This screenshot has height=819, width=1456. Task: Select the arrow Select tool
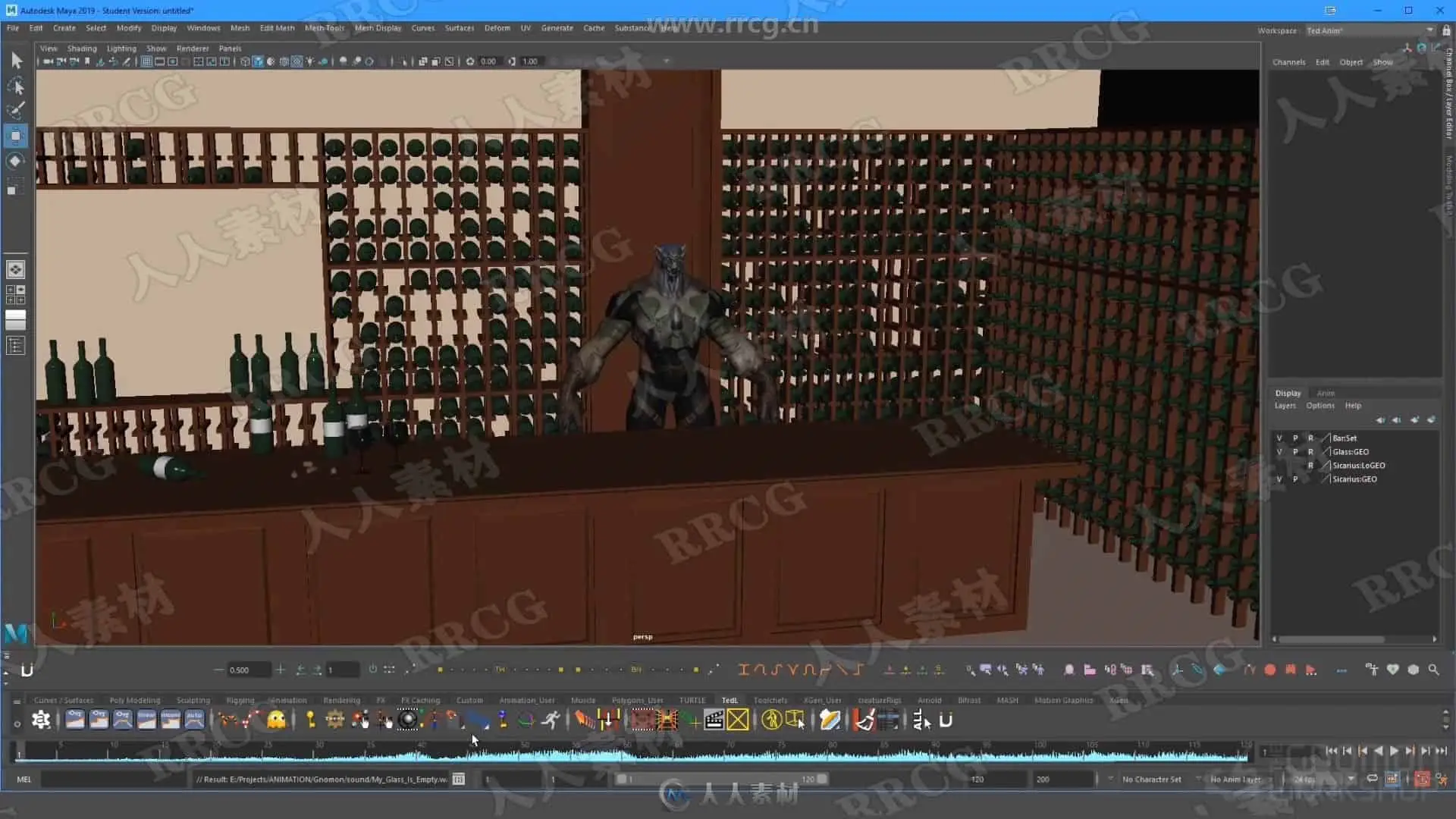tap(16, 60)
